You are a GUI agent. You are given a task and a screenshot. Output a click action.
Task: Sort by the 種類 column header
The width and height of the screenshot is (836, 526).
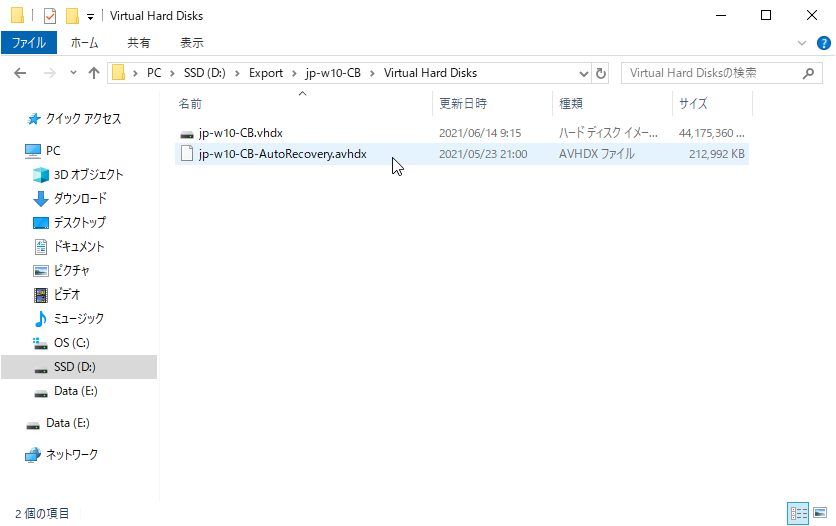(x=613, y=103)
